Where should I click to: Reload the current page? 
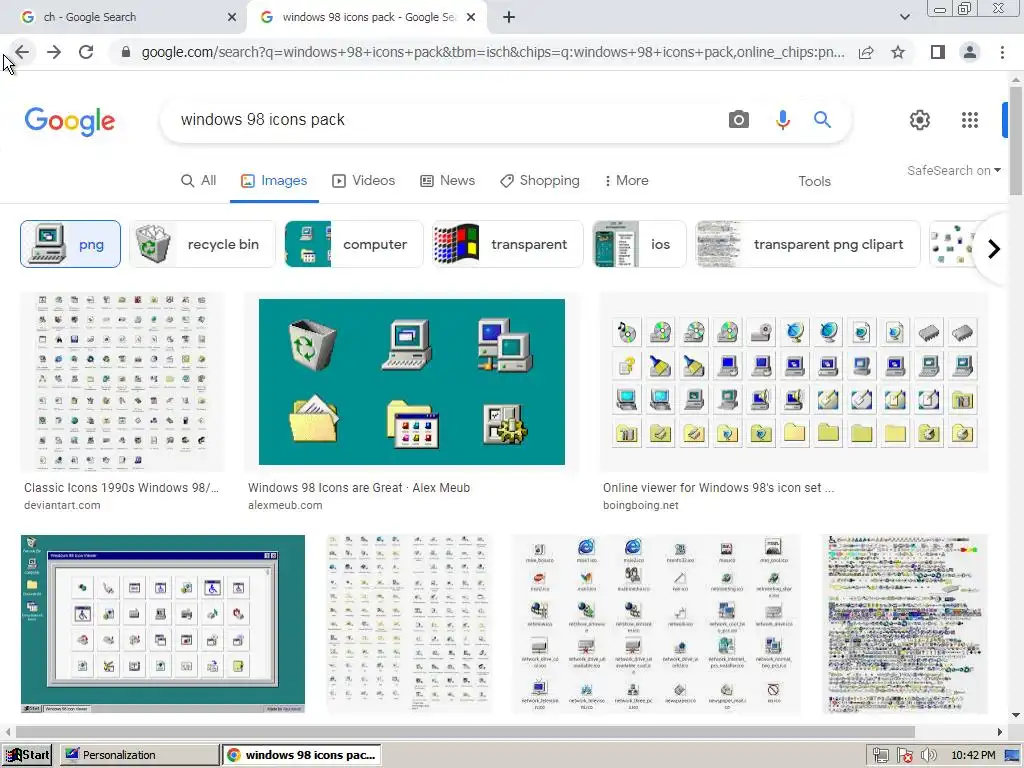click(86, 52)
